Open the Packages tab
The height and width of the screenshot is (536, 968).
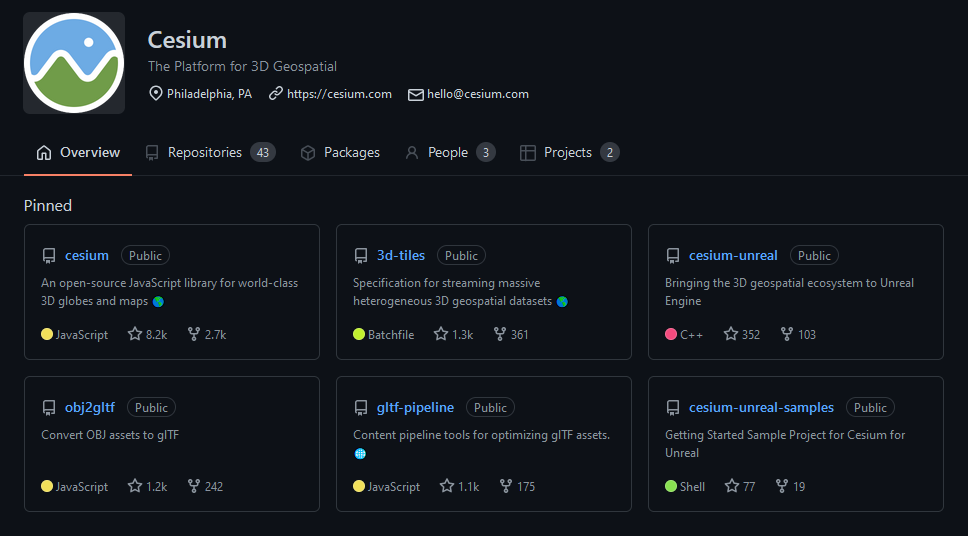351,153
